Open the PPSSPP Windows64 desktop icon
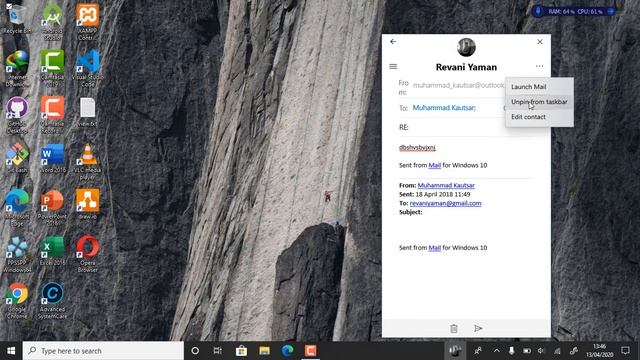This screenshot has width=640, height=360. (x=17, y=254)
